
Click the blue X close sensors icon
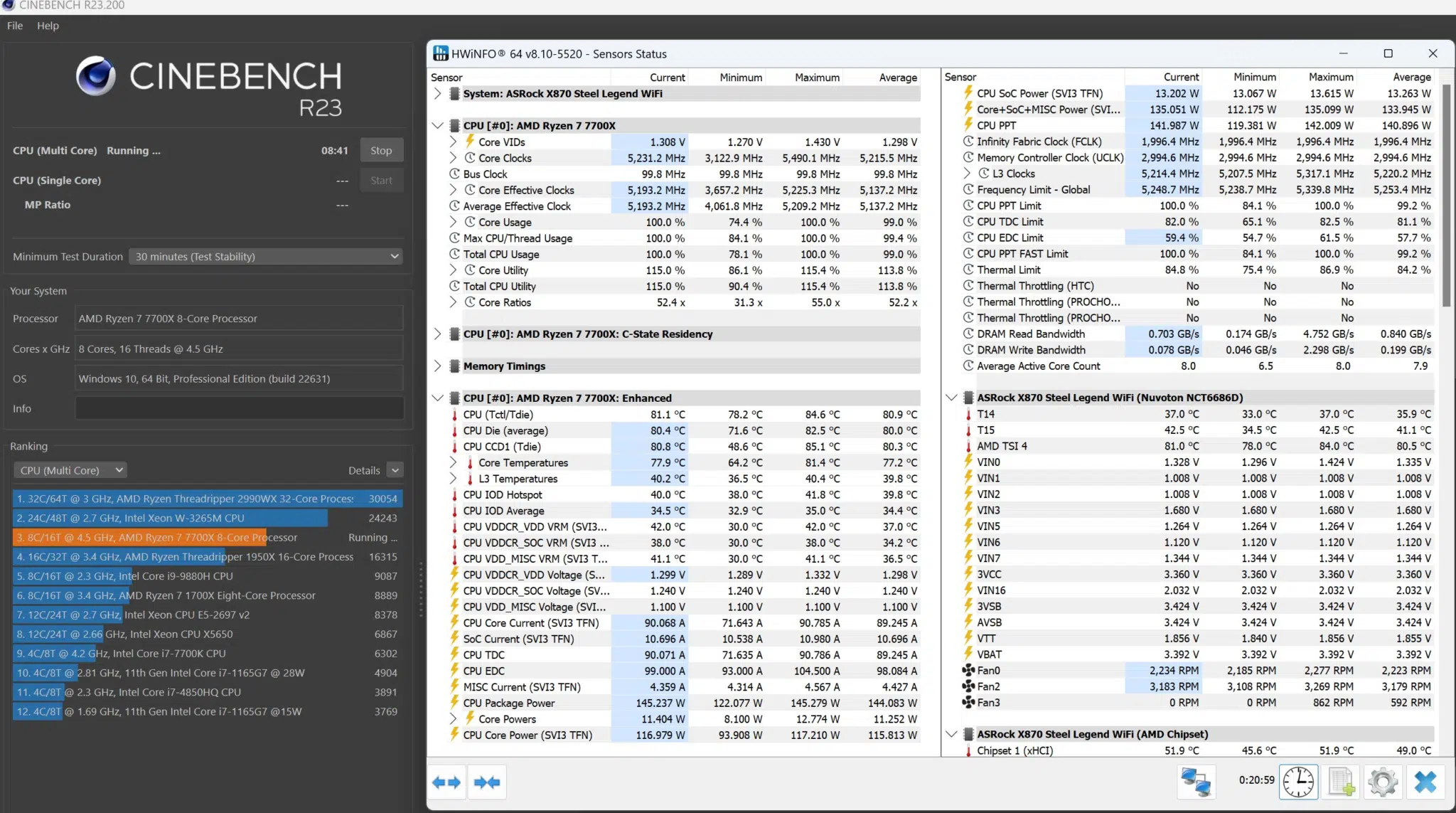pyautogui.click(x=1425, y=782)
